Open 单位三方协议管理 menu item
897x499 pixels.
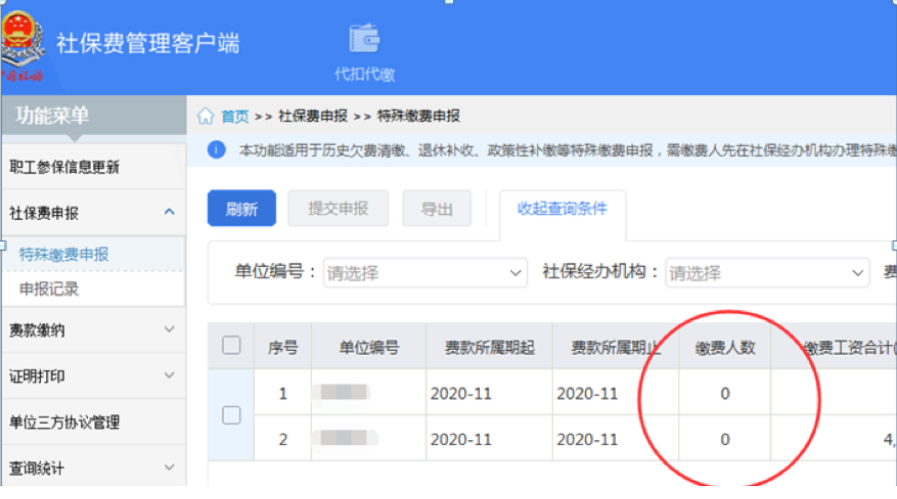[64, 422]
